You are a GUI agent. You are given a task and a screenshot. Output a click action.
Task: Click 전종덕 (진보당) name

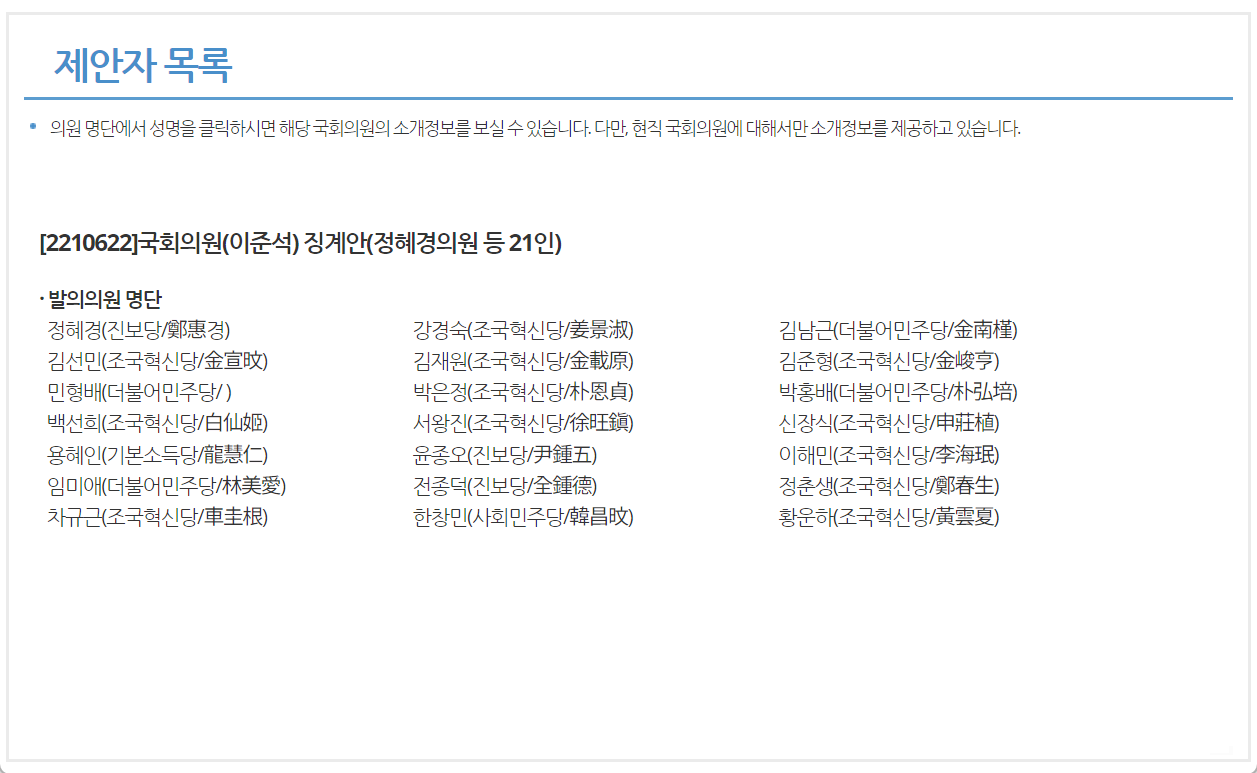tap(505, 486)
